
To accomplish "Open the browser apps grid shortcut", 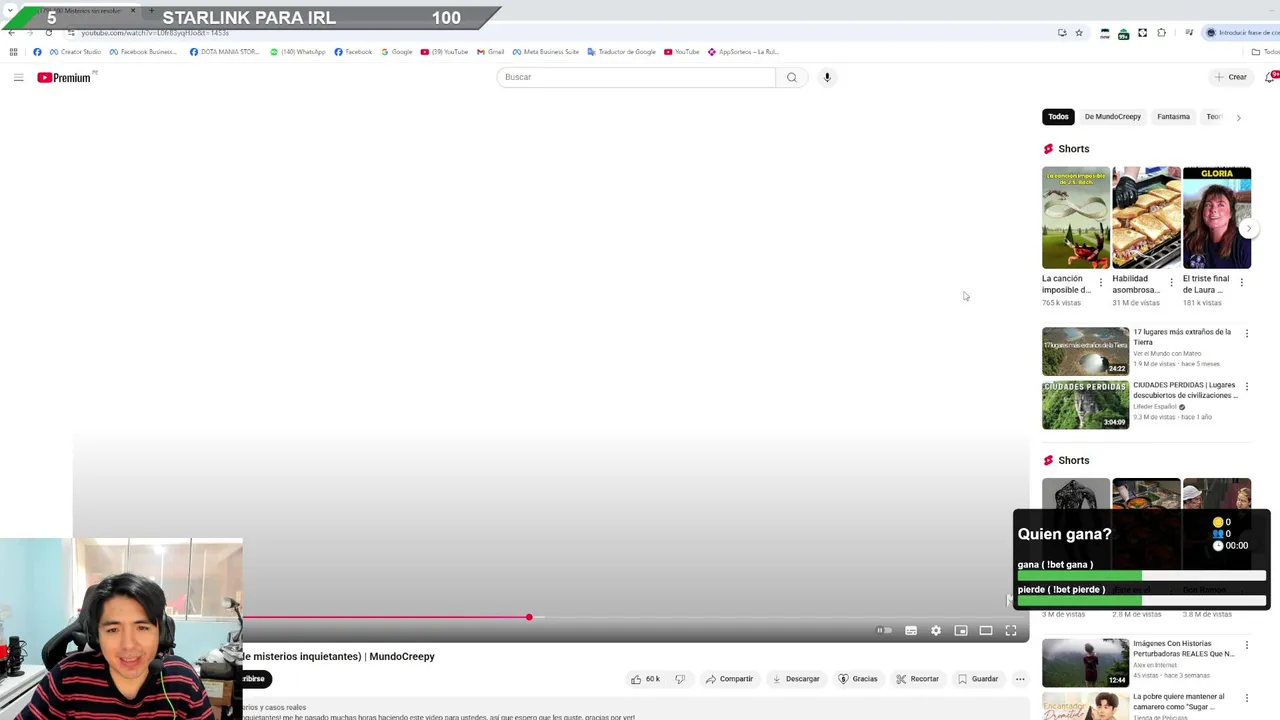I will (x=13, y=52).
